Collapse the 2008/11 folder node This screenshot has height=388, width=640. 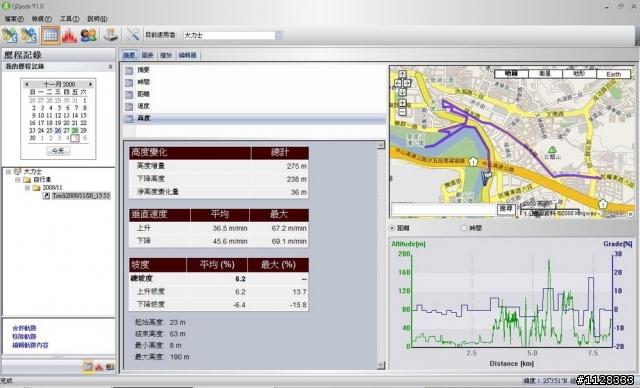pos(27,188)
